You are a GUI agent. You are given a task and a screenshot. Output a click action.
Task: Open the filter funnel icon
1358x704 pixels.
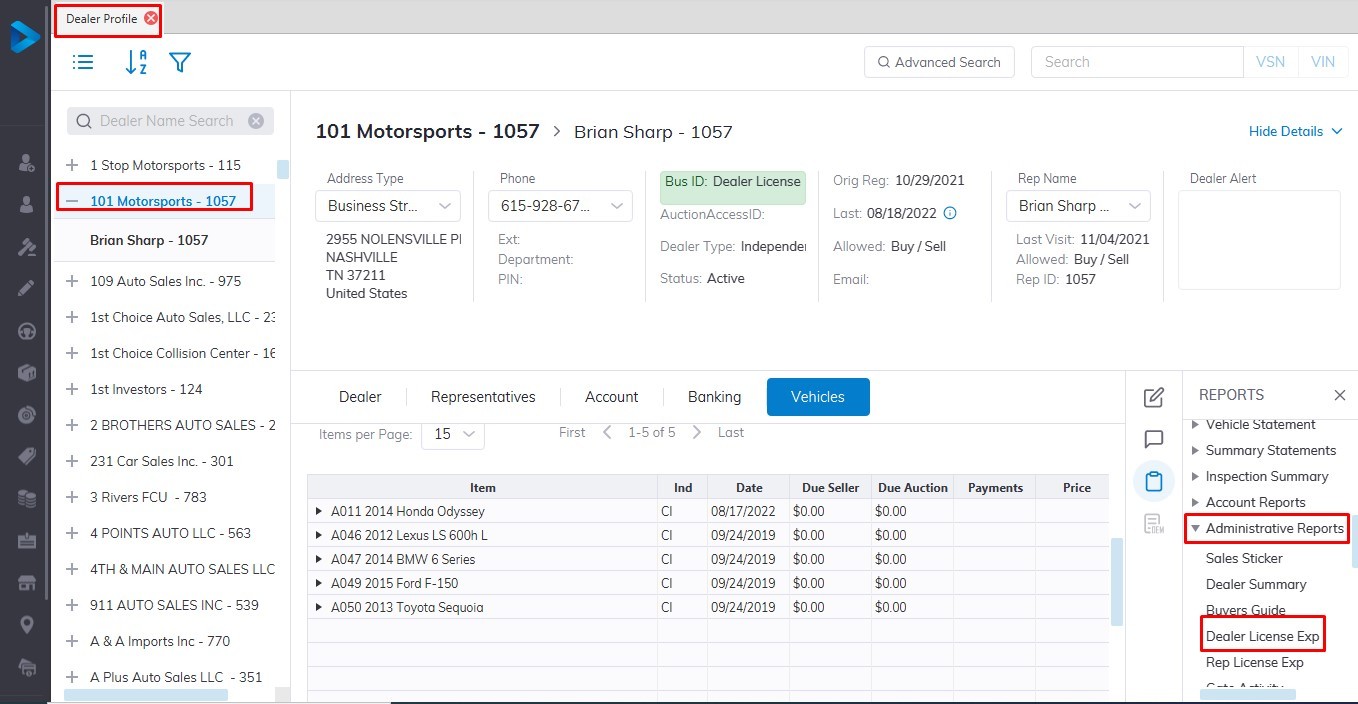click(x=180, y=62)
